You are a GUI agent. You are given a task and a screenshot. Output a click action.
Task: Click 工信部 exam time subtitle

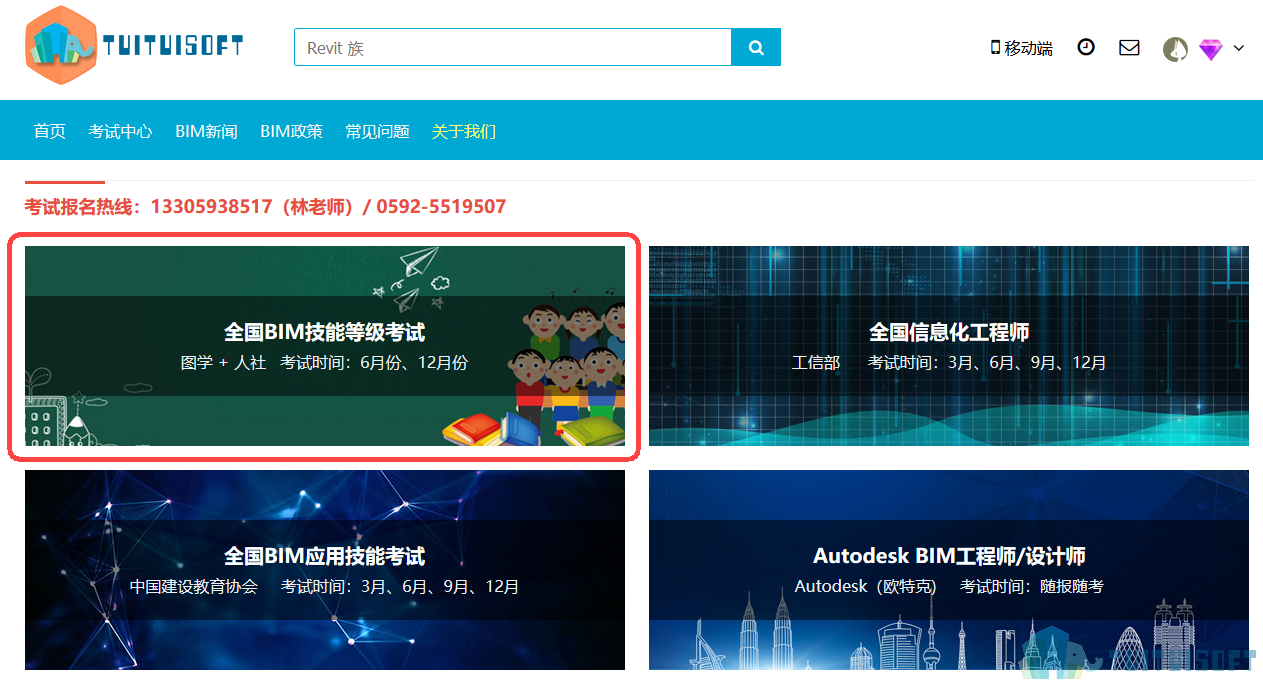[949, 363]
